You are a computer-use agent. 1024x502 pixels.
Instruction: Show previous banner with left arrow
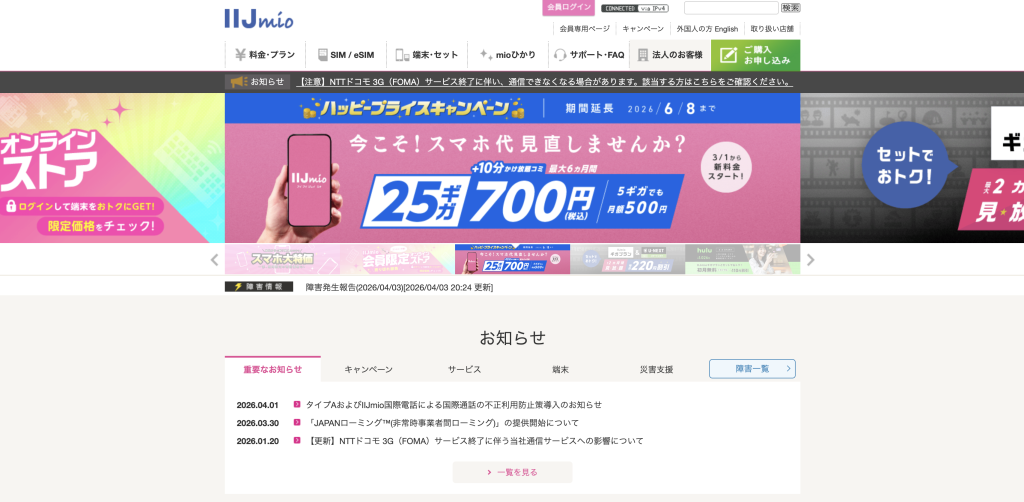tap(214, 260)
